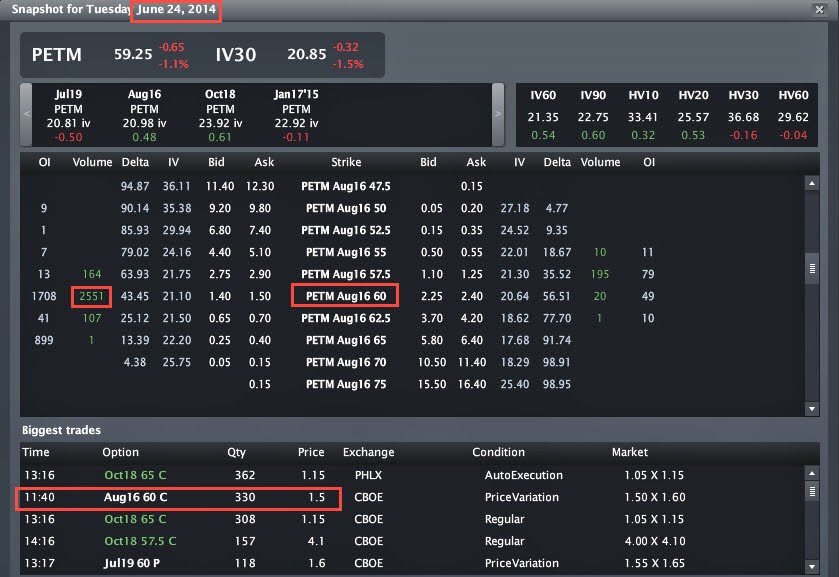
Task: Click call volume 164
Action: [91, 274]
